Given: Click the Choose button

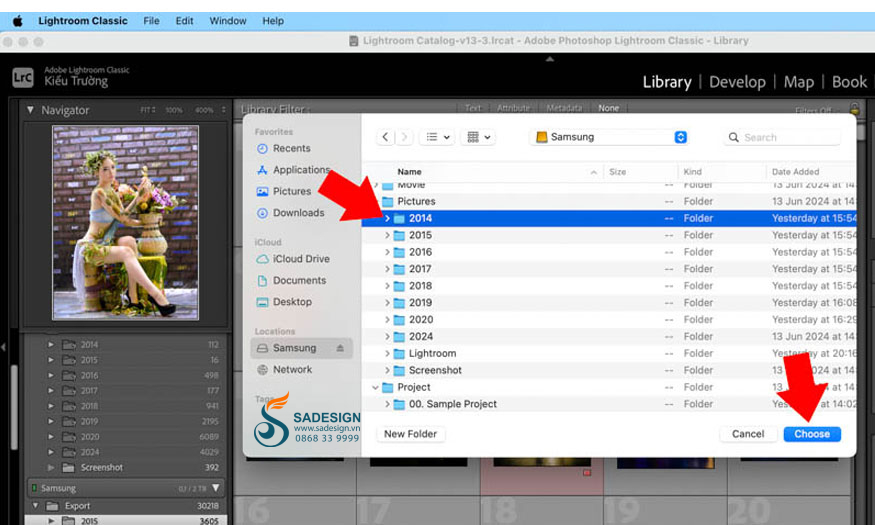Looking at the screenshot, I should point(811,434).
